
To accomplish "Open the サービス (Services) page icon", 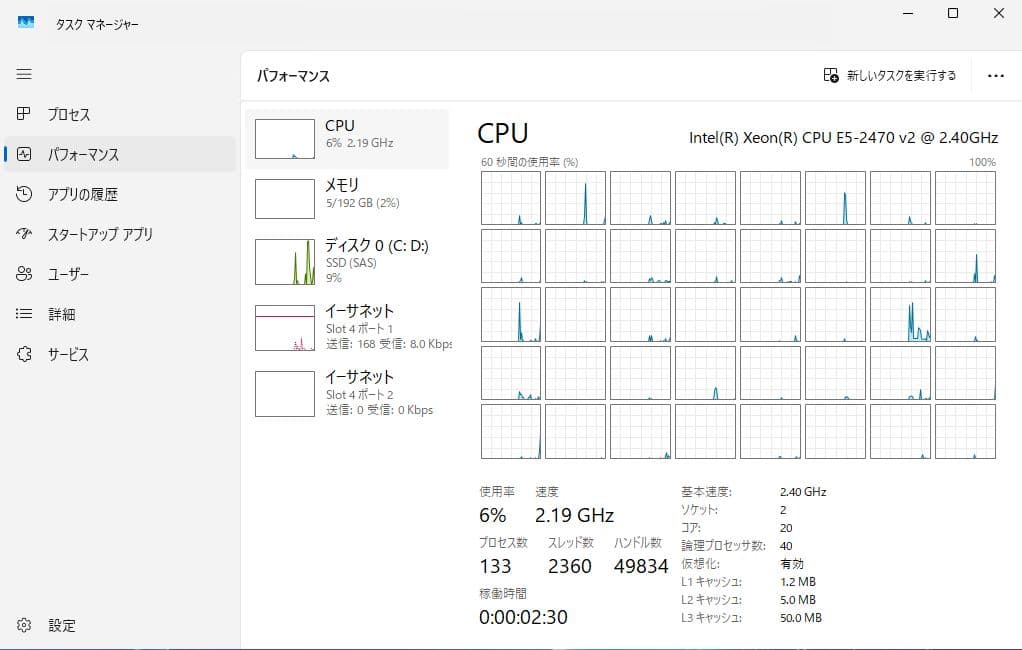I will 24,353.
